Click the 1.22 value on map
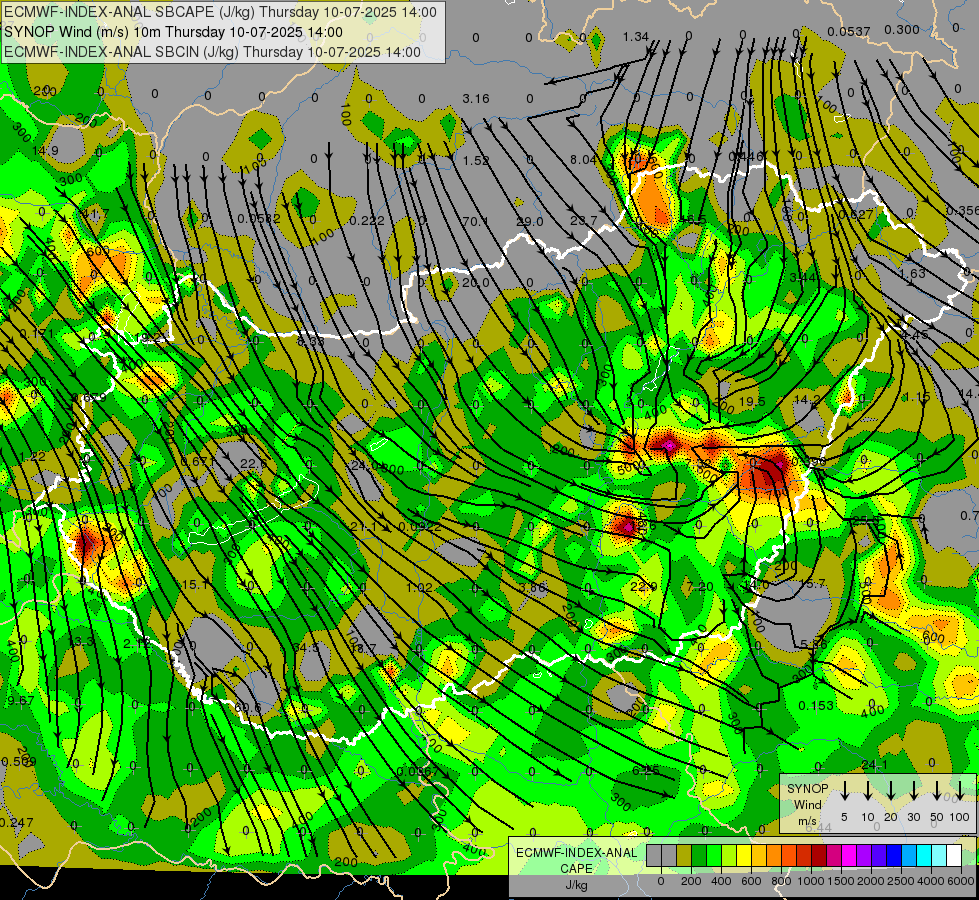Image resolution: width=979 pixels, height=900 pixels. (x=32, y=457)
